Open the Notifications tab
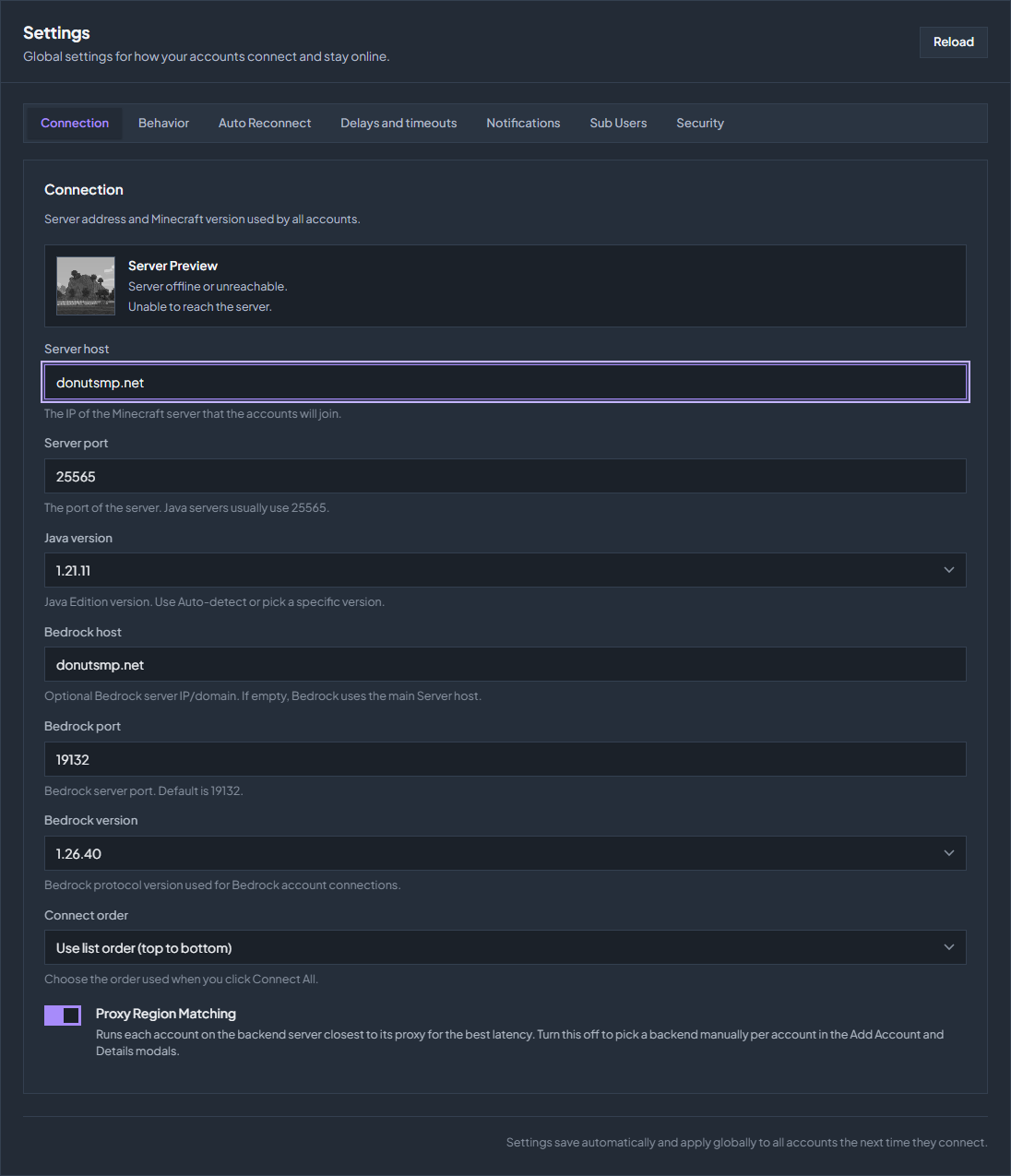1011x1176 pixels. click(523, 124)
